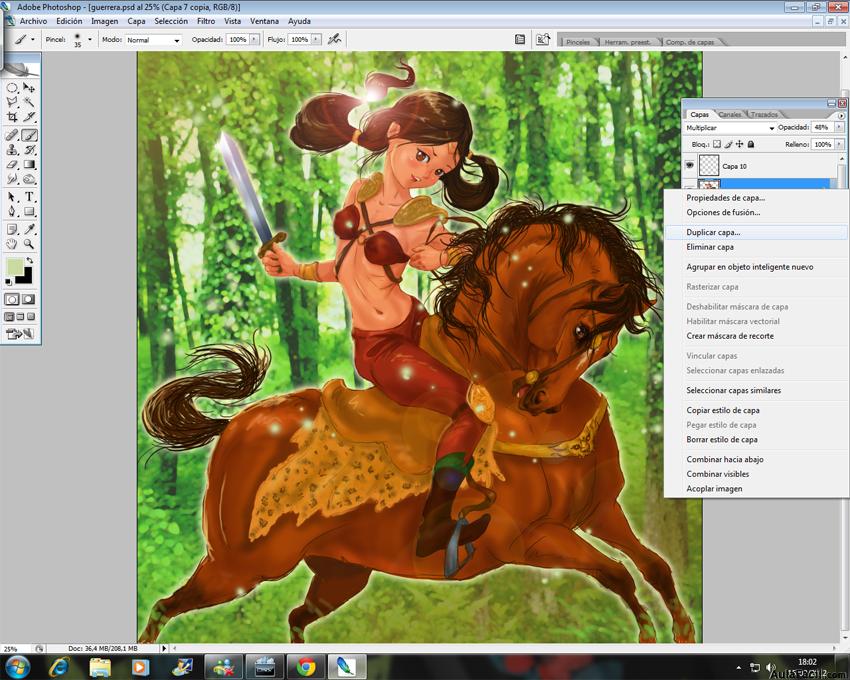Open the Archivo menu
The image size is (850, 680).
33,21
